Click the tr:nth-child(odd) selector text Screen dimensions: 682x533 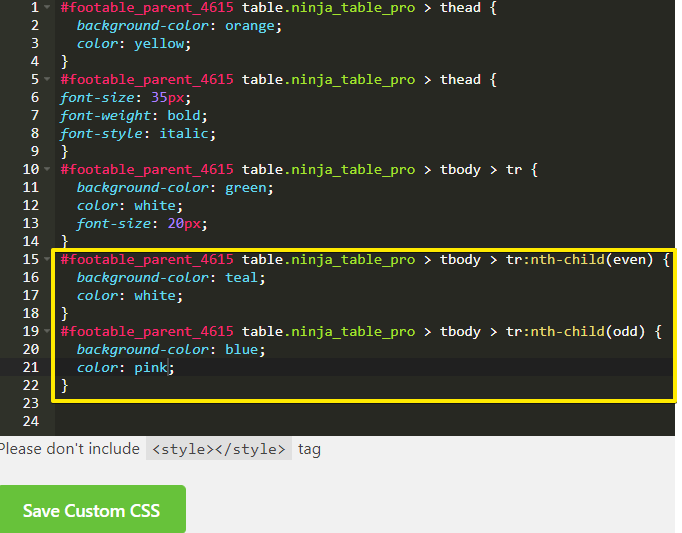click(575, 332)
